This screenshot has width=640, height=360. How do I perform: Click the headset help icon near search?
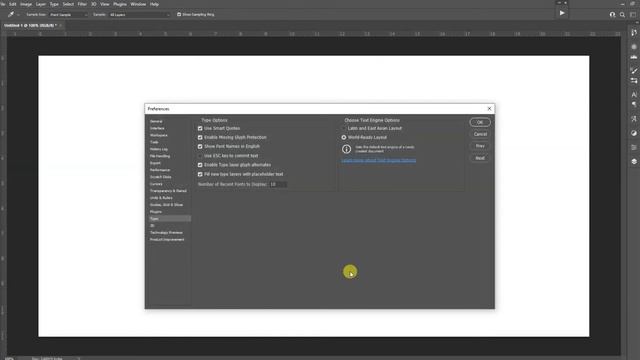point(612,15)
